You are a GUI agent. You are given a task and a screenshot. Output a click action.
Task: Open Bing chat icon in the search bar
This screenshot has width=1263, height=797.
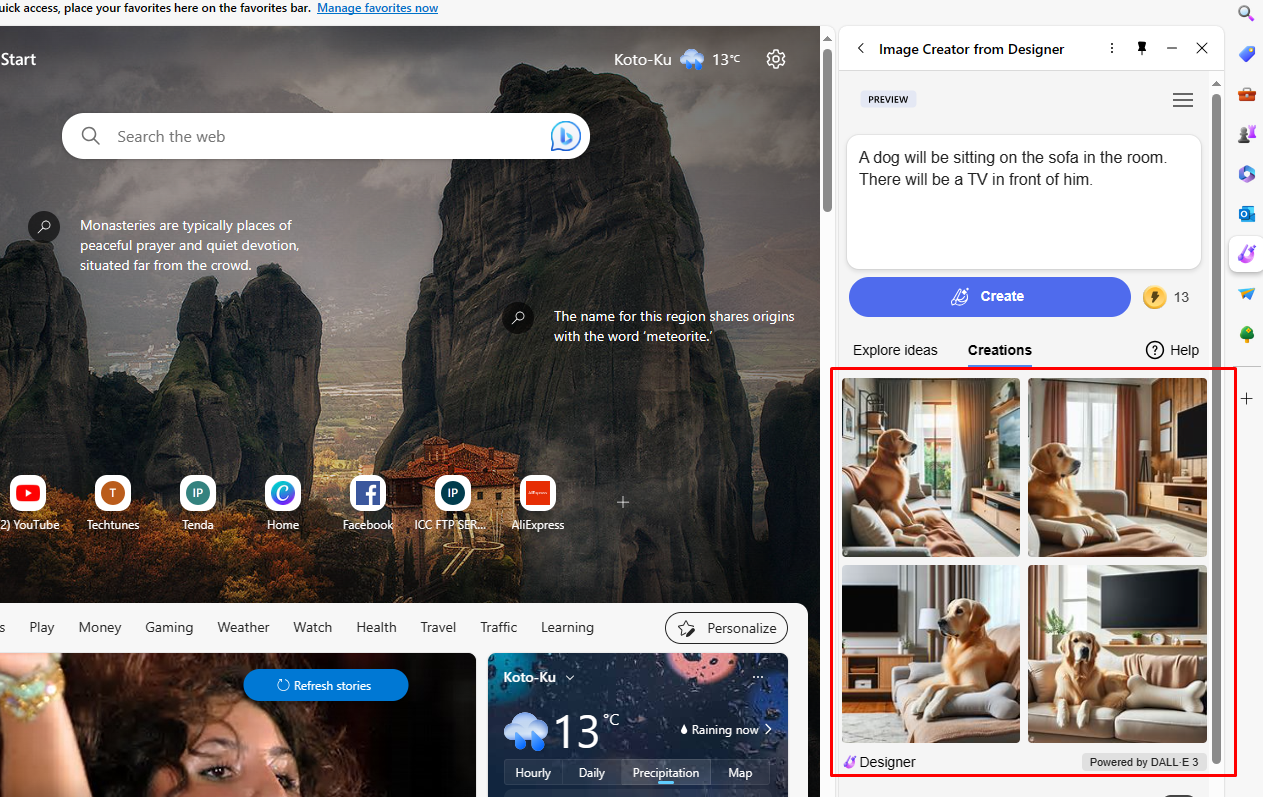tap(564, 136)
